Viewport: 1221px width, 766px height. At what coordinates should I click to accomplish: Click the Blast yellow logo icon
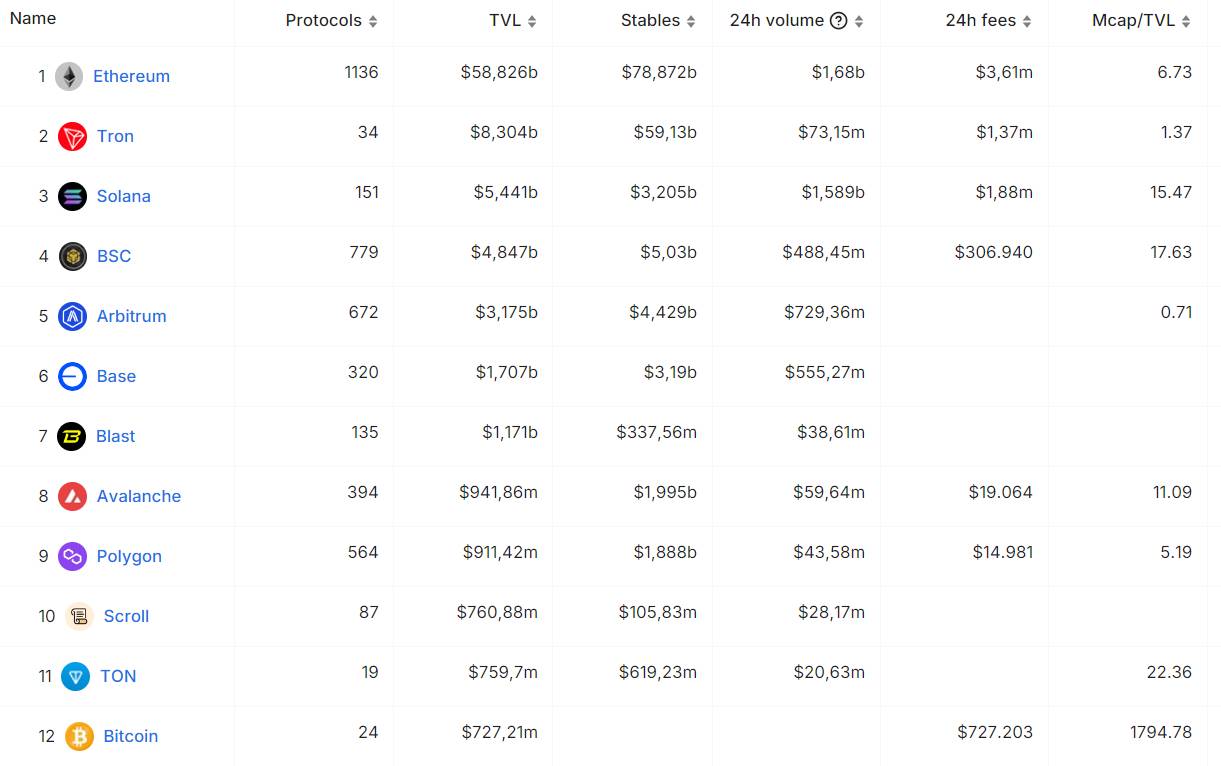[x=72, y=436]
